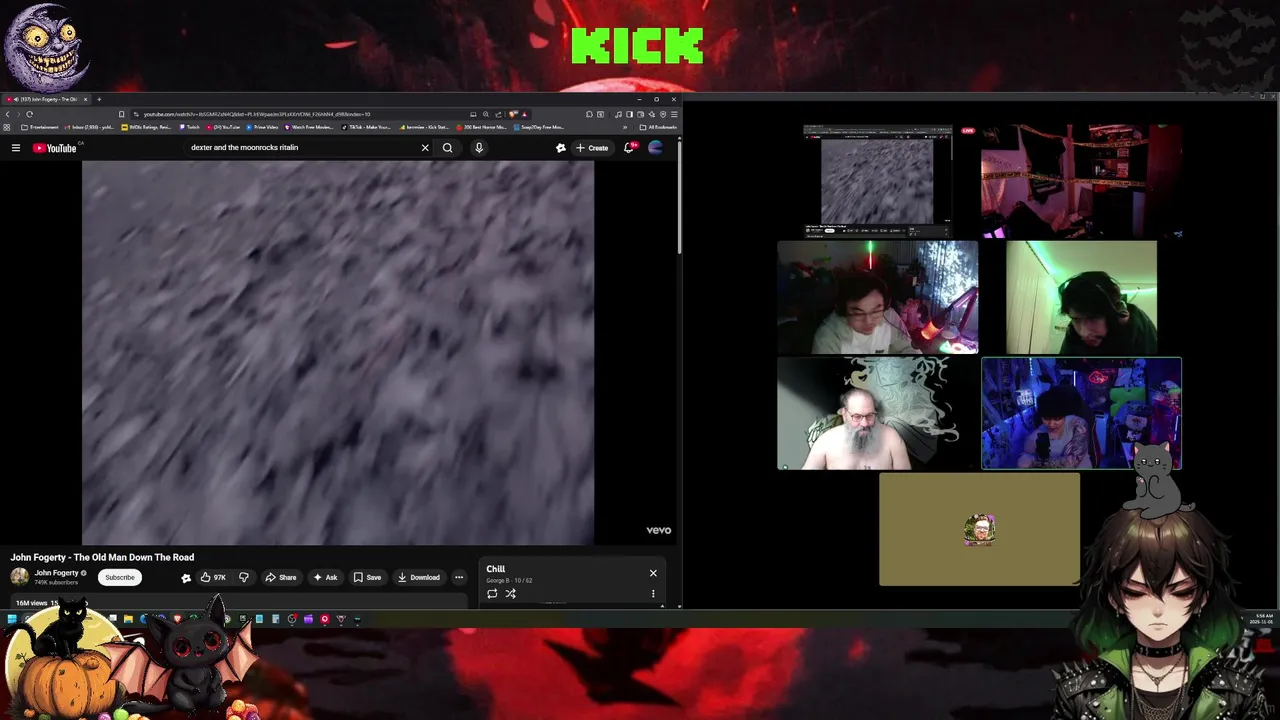Open the John Fogerty channel avatar
The width and height of the screenshot is (1280, 720).
coord(19,577)
